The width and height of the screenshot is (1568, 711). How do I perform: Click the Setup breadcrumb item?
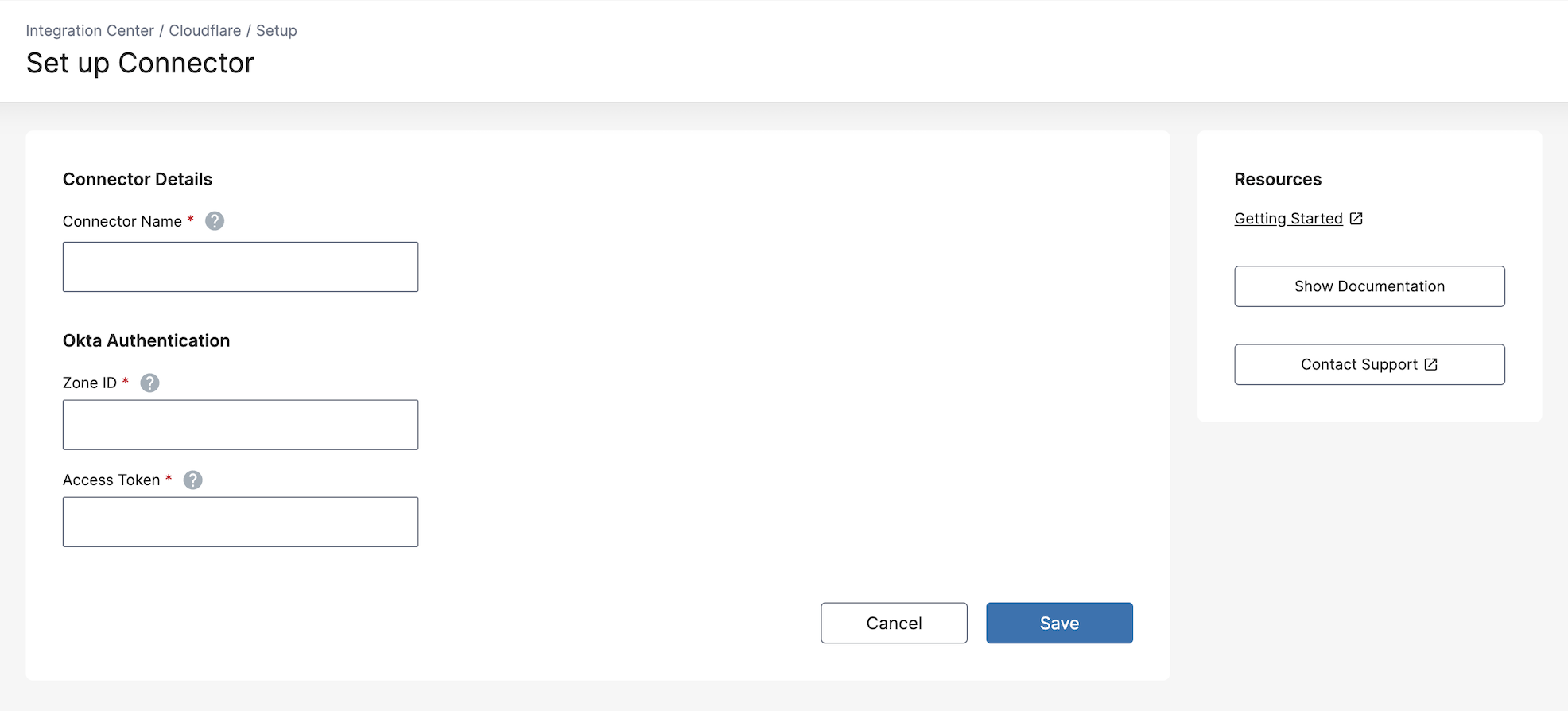click(x=277, y=30)
